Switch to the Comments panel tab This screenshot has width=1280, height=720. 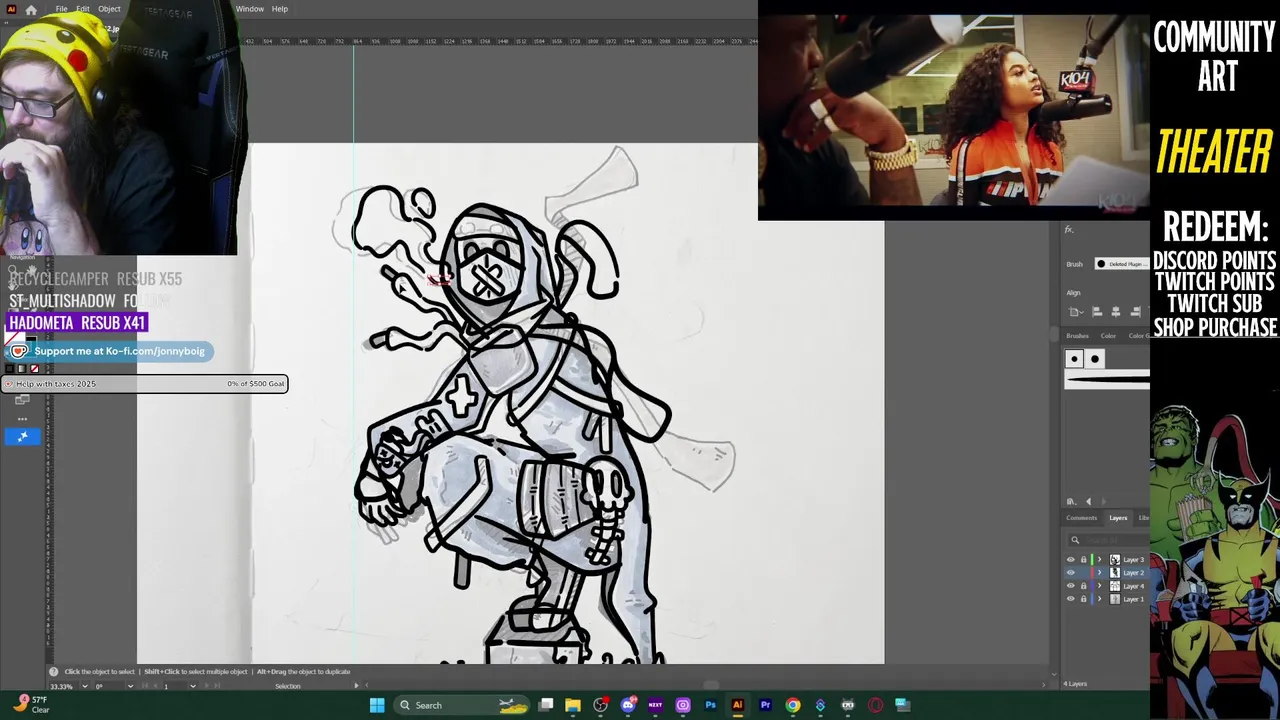tap(1082, 518)
